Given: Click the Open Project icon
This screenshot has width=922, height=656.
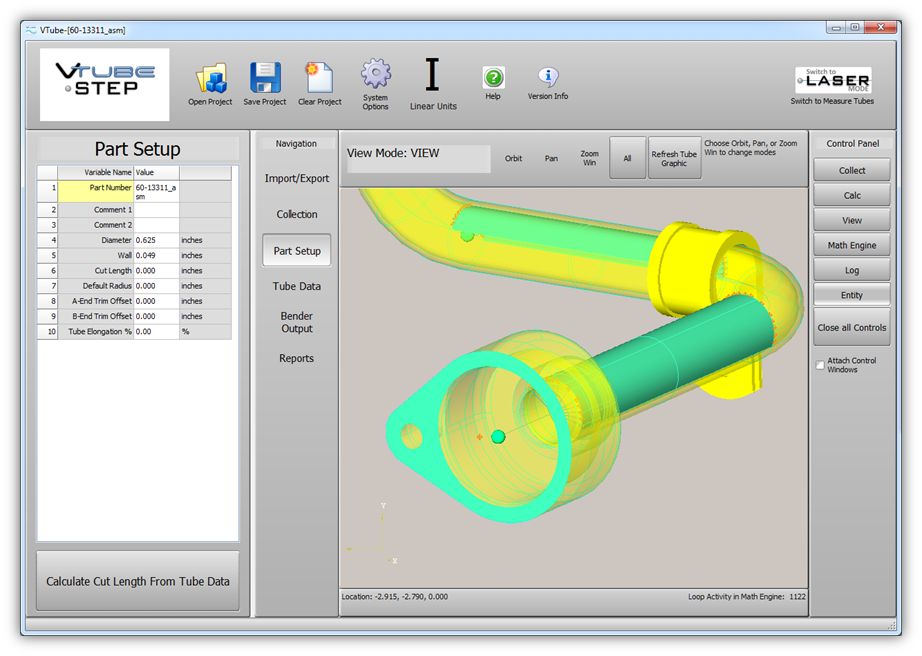Looking at the screenshot, I should coord(211,78).
